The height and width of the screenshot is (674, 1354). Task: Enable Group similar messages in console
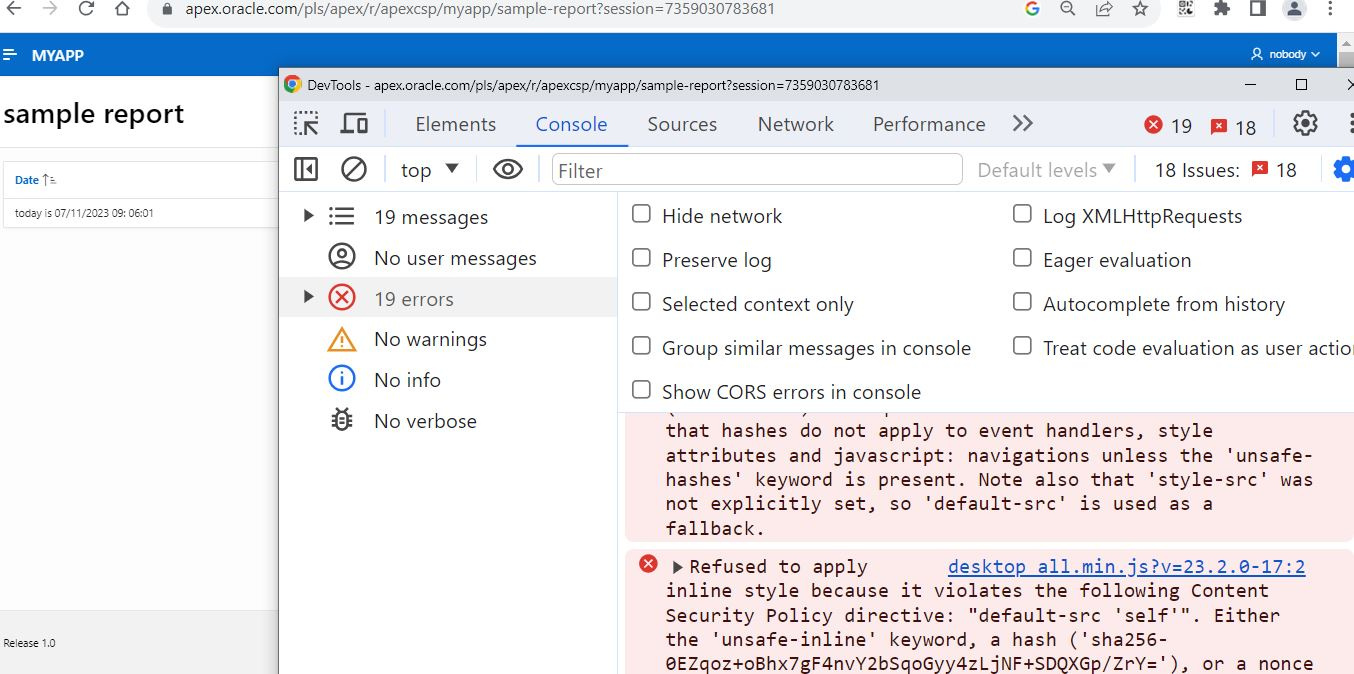642,346
